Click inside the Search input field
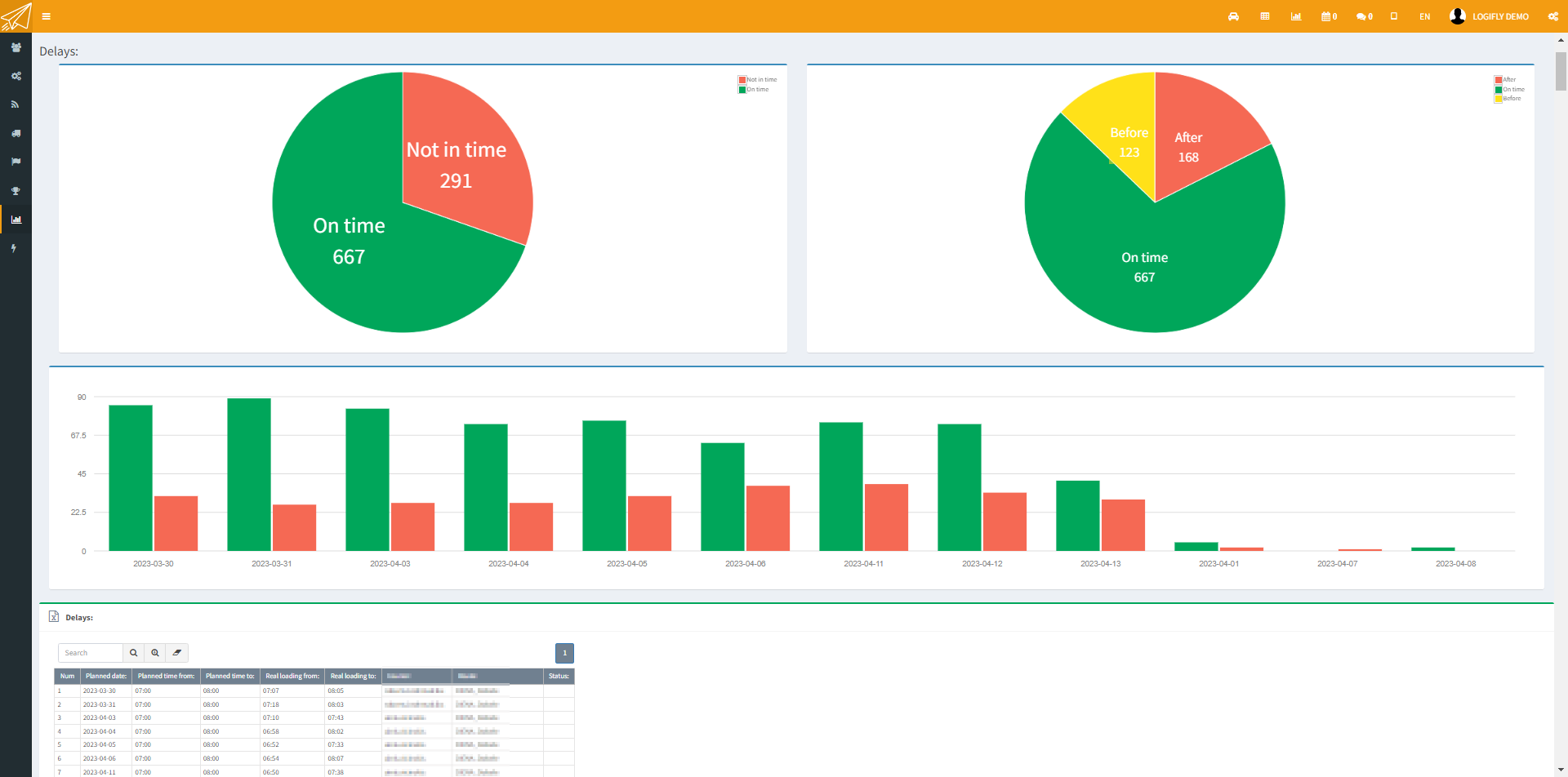The height and width of the screenshot is (777, 1568). point(88,652)
